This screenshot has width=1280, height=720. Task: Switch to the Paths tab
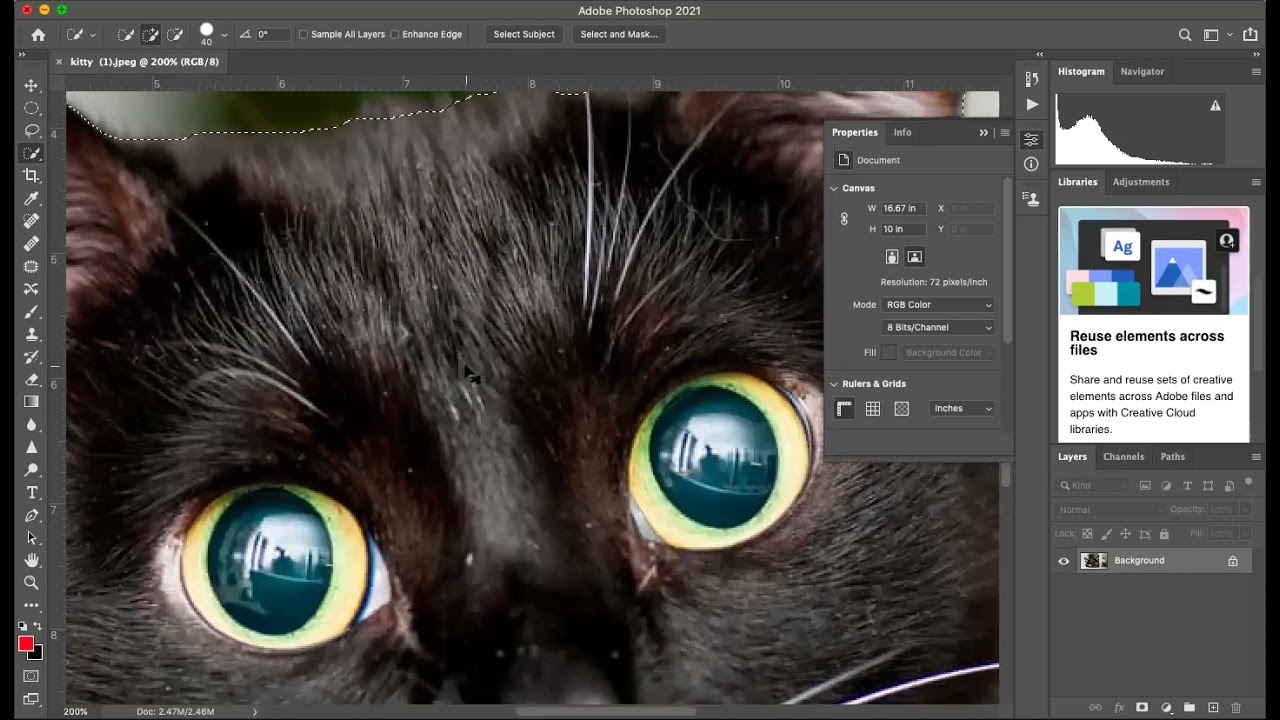(1173, 457)
